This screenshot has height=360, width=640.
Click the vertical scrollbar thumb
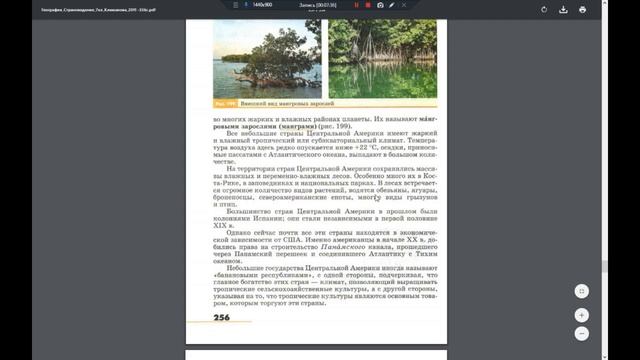(604, 267)
